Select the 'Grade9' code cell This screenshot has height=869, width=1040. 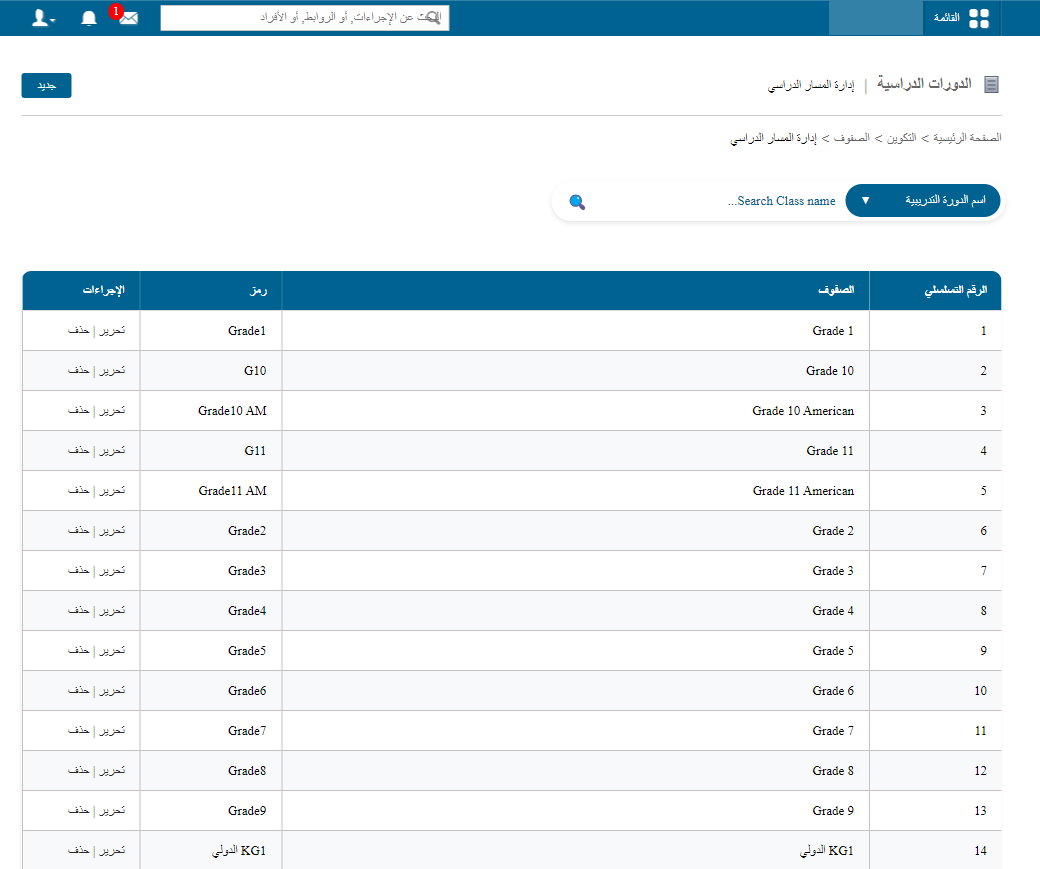pyautogui.click(x=211, y=811)
